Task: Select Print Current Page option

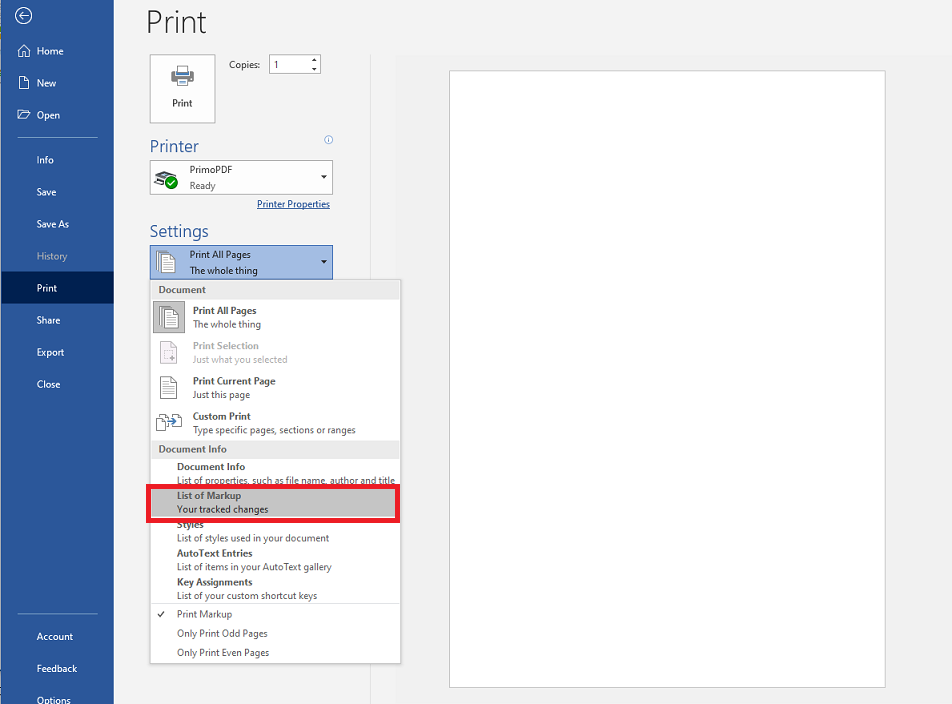Action: (275, 388)
